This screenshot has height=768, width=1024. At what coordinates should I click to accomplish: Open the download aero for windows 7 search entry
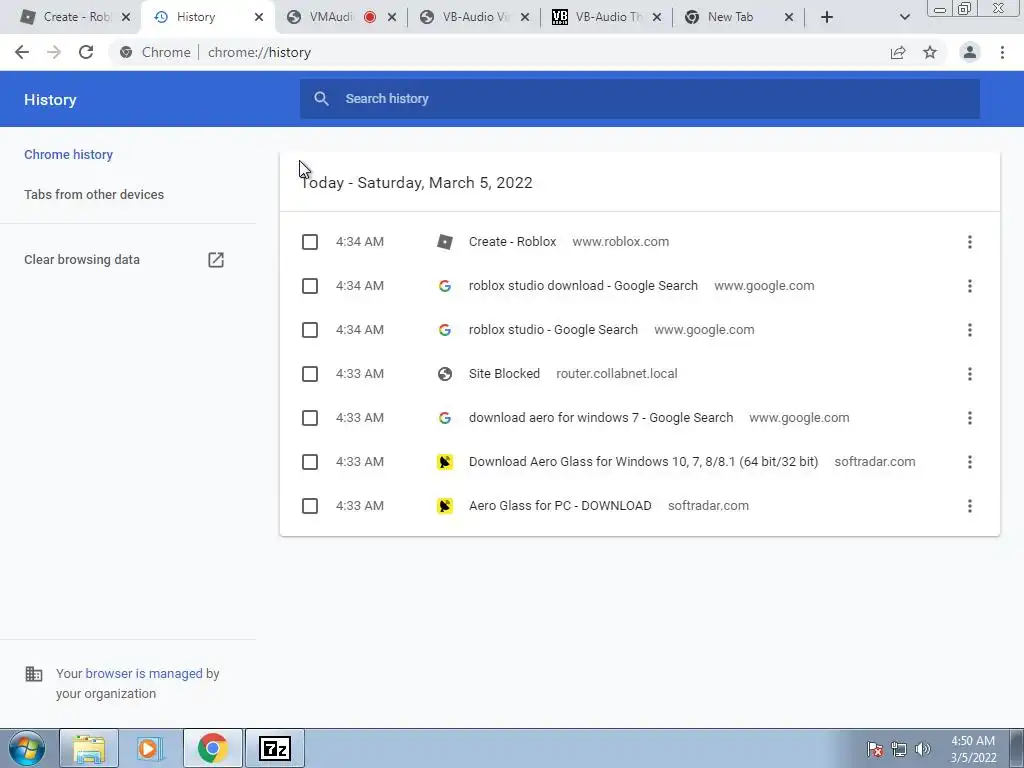[x=601, y=418]
